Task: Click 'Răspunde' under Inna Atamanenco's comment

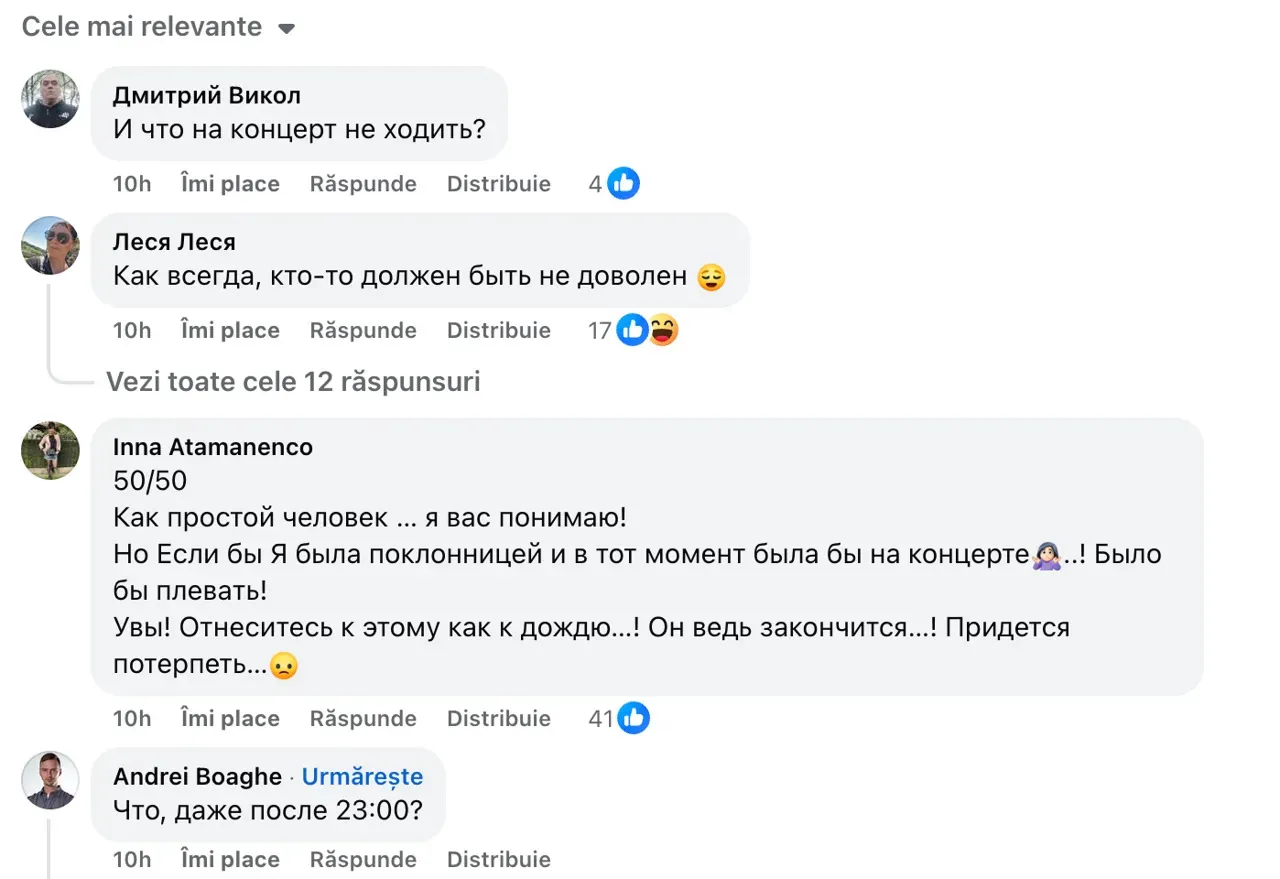Action: tap(363, 718)
